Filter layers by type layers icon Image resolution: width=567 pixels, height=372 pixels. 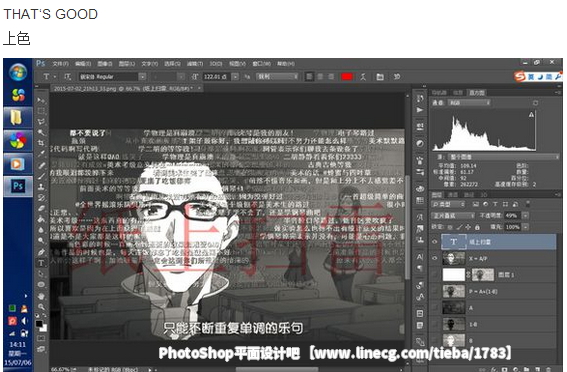[x=495, y=204]
